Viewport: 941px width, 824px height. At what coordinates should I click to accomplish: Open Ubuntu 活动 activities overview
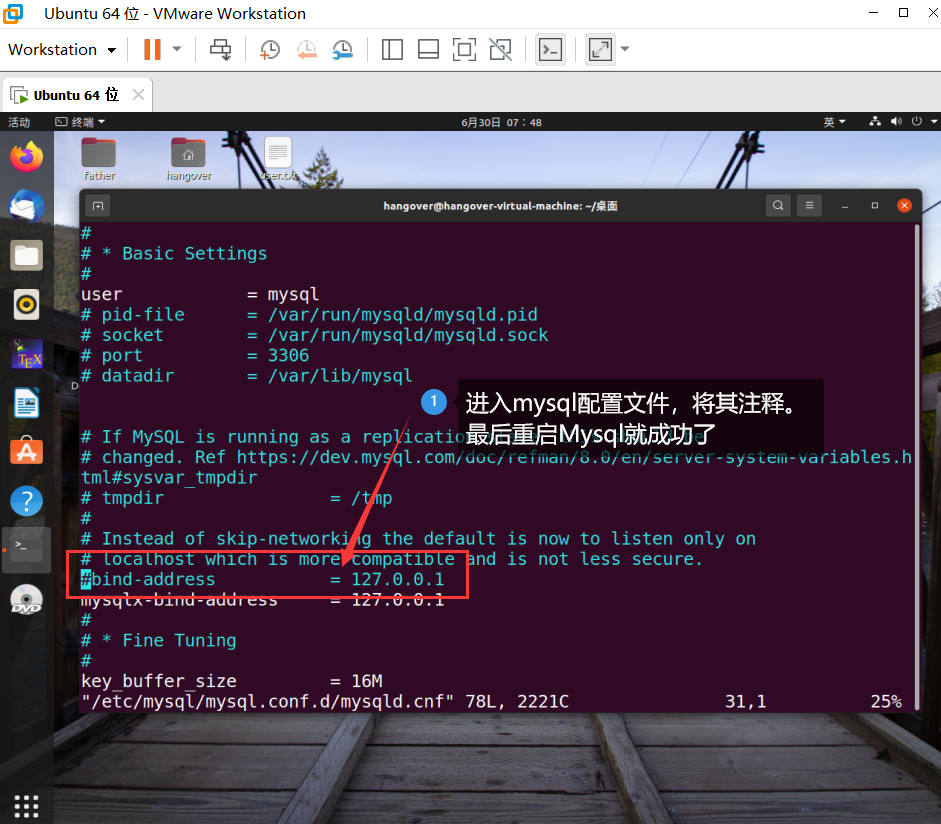19,122
